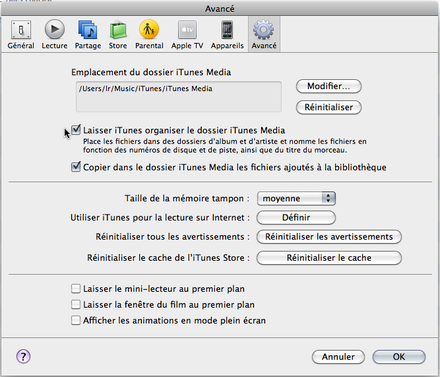
Task: Open the Général preferences pane icon
Action: tap(21, 30)
